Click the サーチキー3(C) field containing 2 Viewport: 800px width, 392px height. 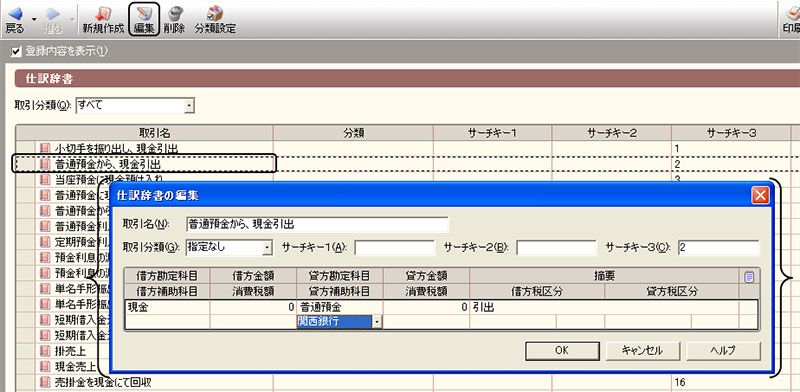[718, 248]
